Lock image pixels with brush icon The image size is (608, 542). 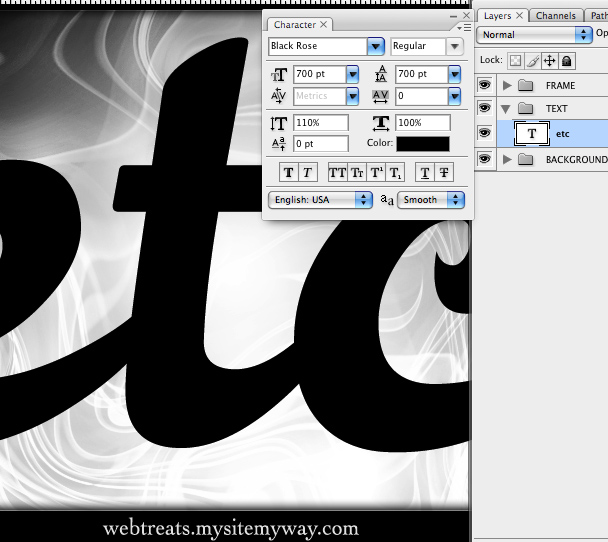(532, 61)
